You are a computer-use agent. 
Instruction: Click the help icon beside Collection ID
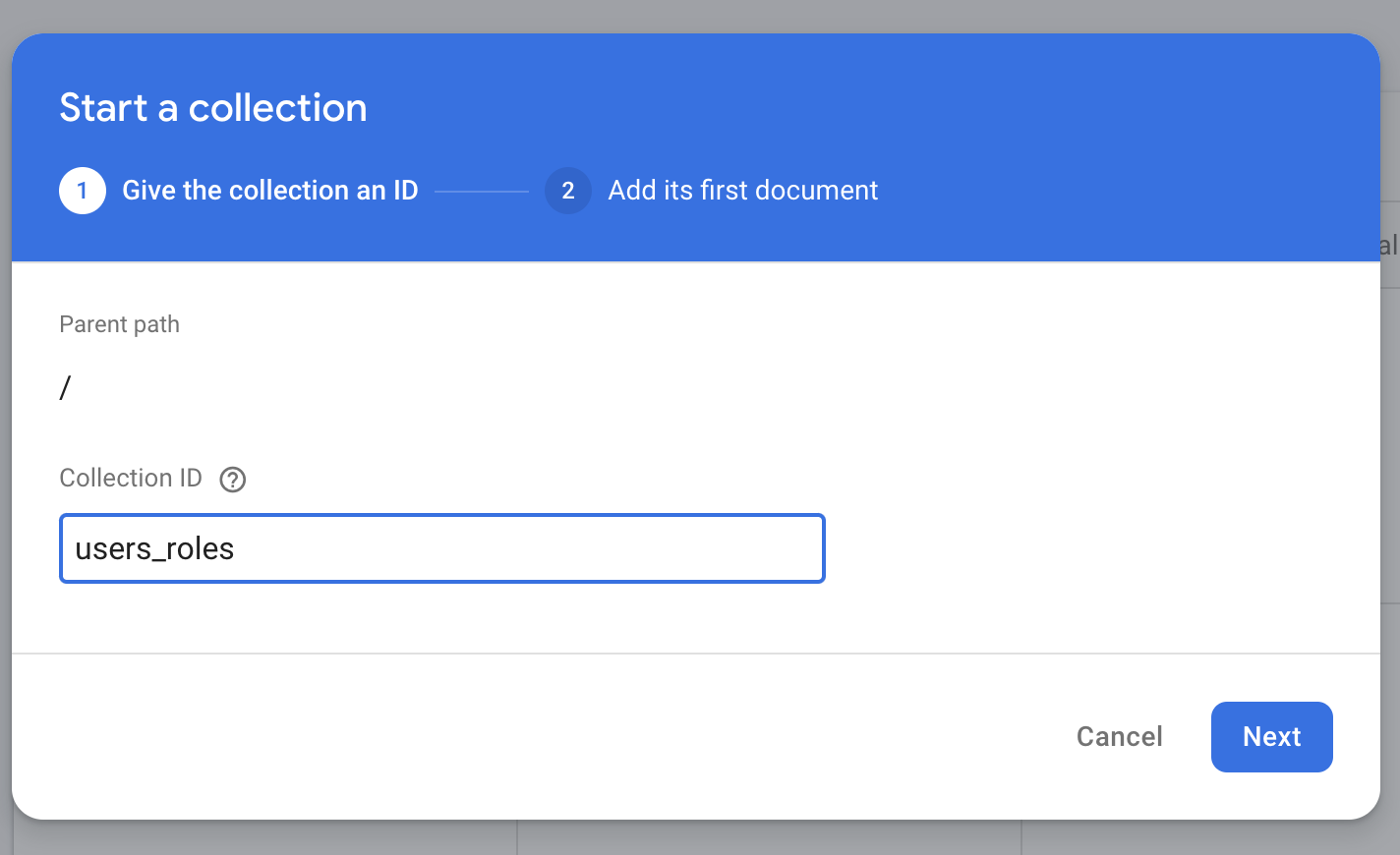[232, 480]
